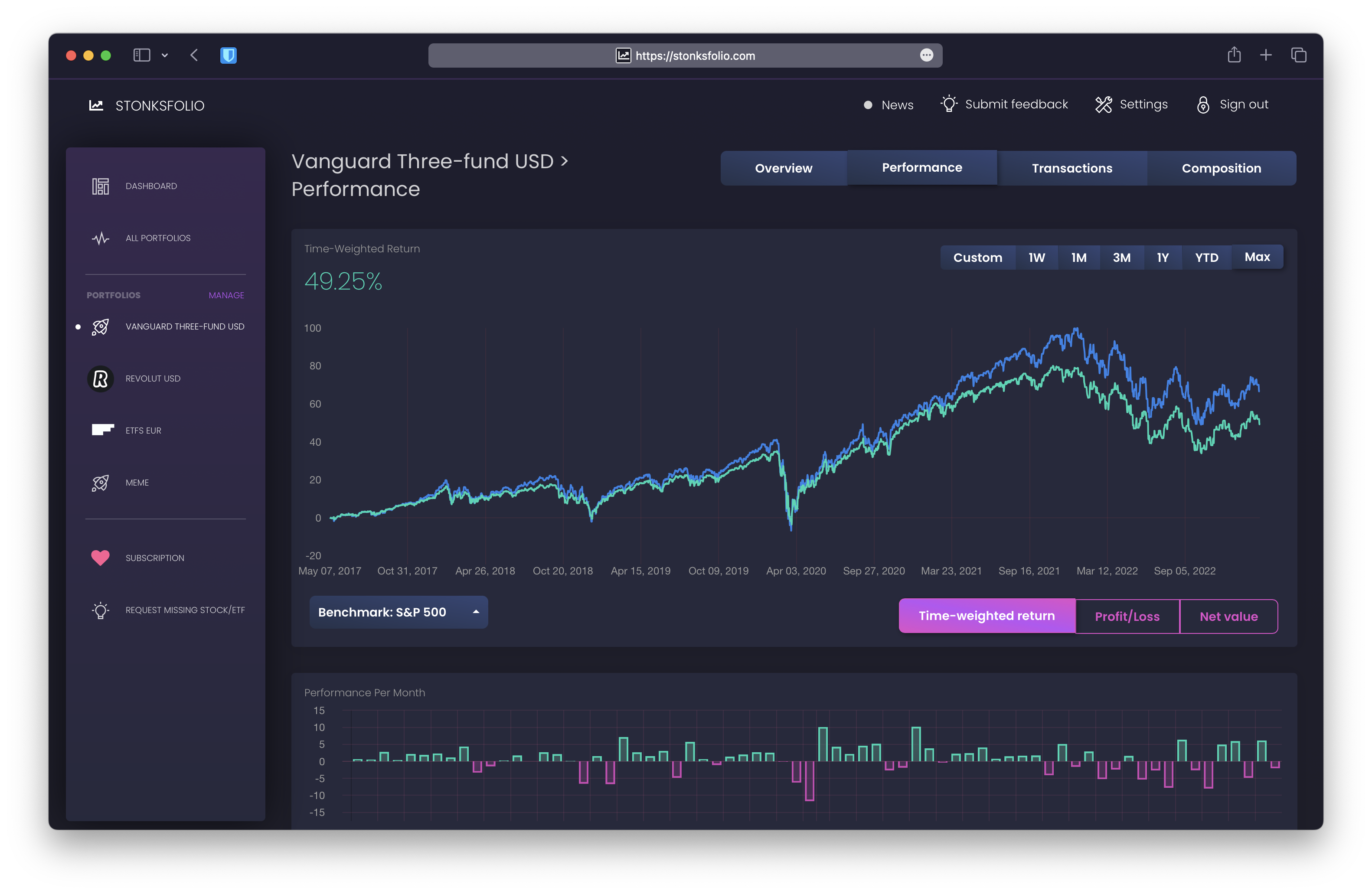
Task: Expand the Vanguard Three-fund USD breadcrumb chevron
Action: (564, 161)
